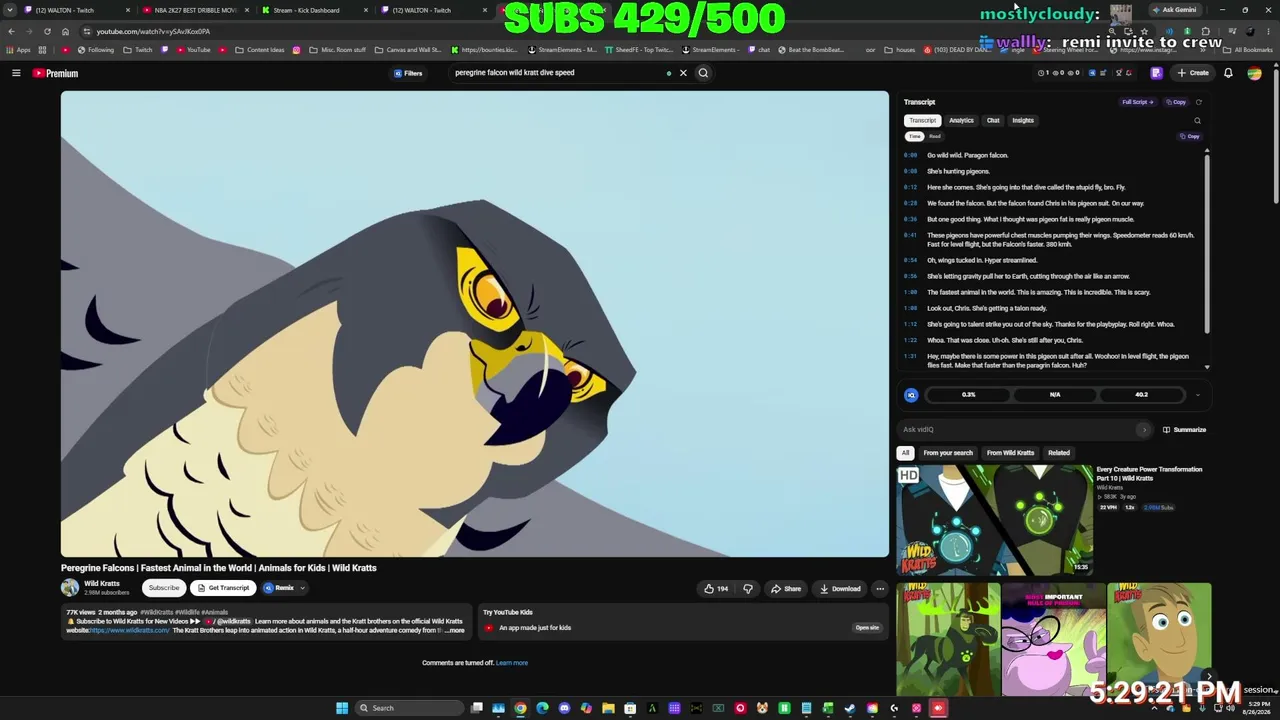This screenshot has height=720, width=1280.
Task: Select the Transcript tab
Action: [x=922, y=120]
